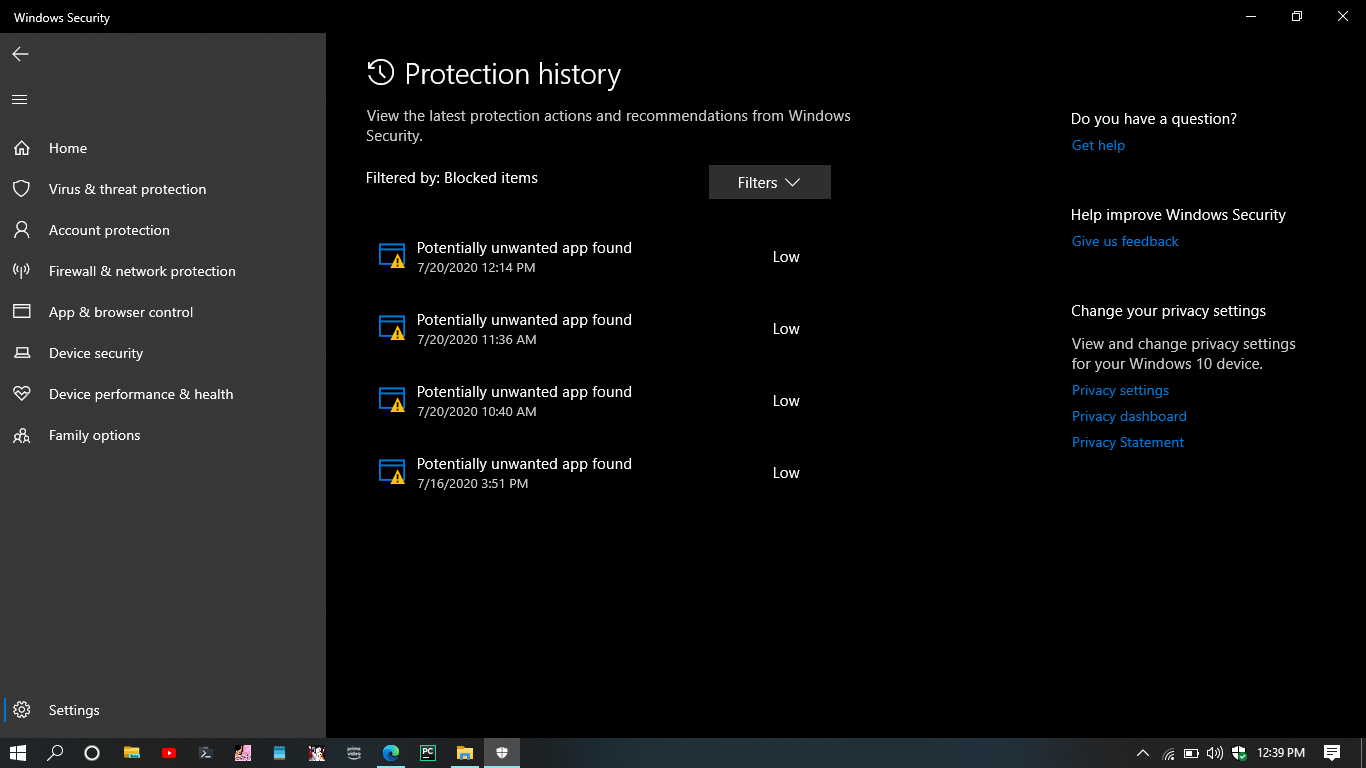Open Account protection page
The image size is (1366, 768).
(x=163, y=230)
